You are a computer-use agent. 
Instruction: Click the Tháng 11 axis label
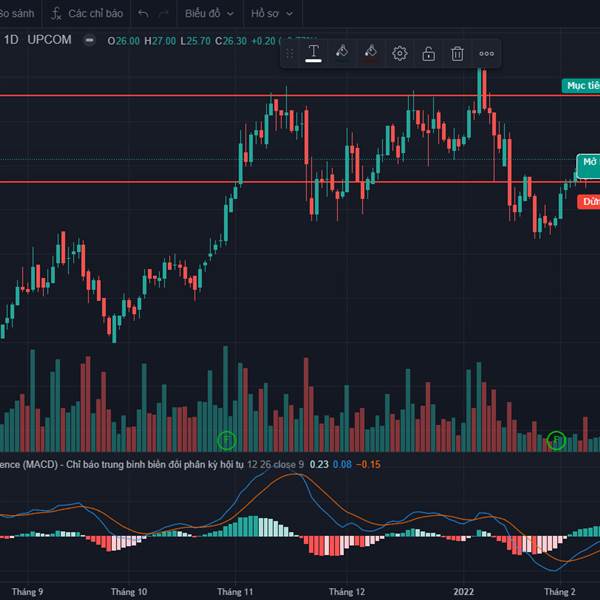click(x=235, y=592)
